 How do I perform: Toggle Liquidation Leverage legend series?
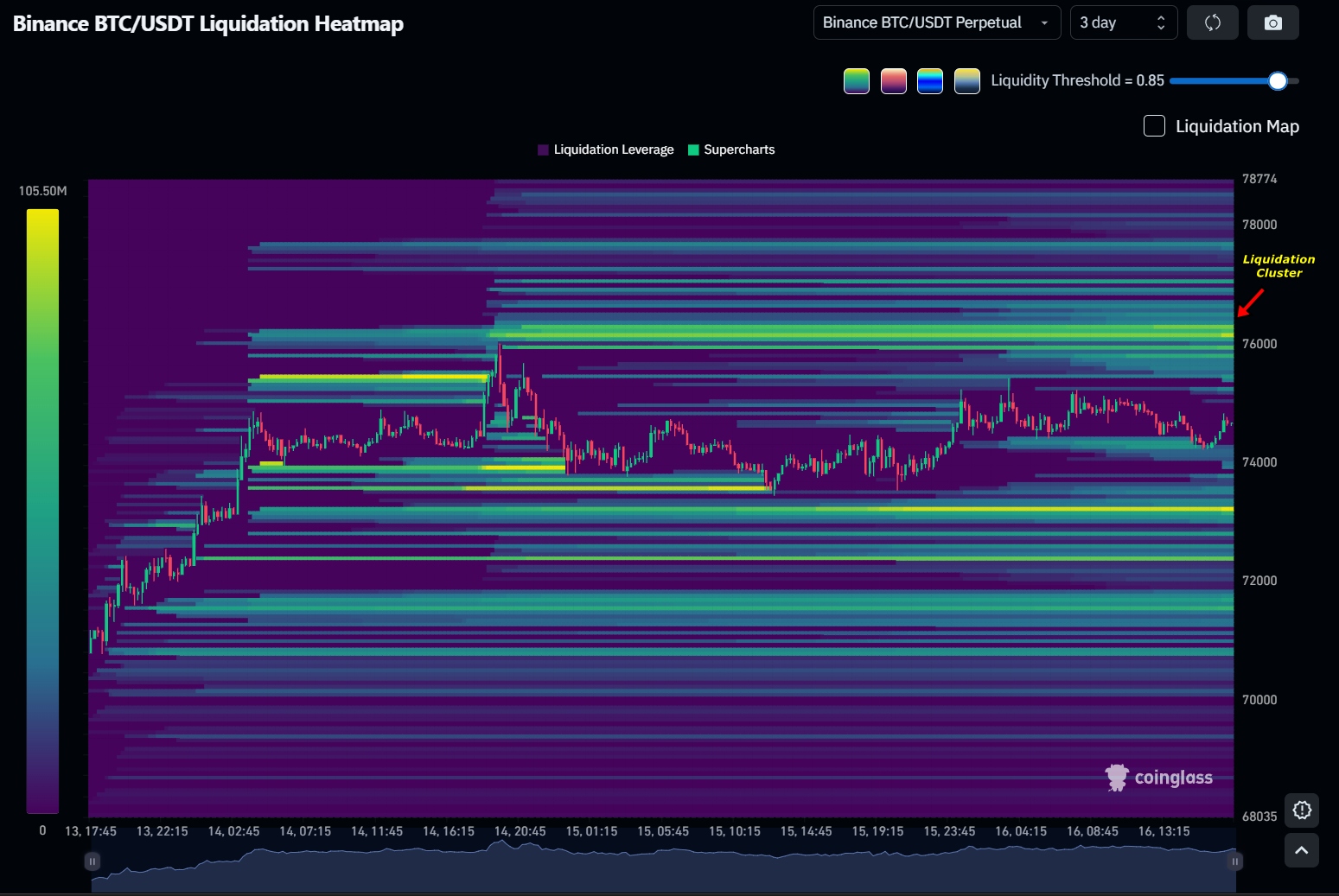coord(605,149)
